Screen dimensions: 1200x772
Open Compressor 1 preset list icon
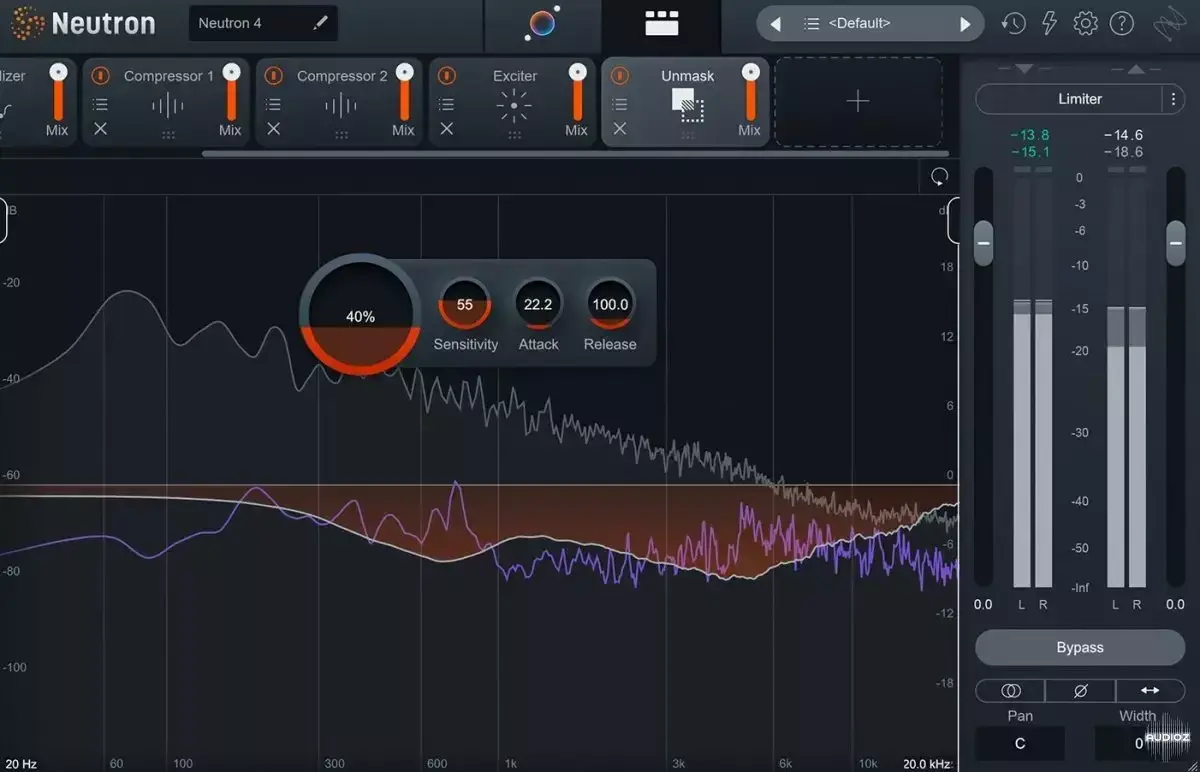pyautogui.click(x=100, y=104)
